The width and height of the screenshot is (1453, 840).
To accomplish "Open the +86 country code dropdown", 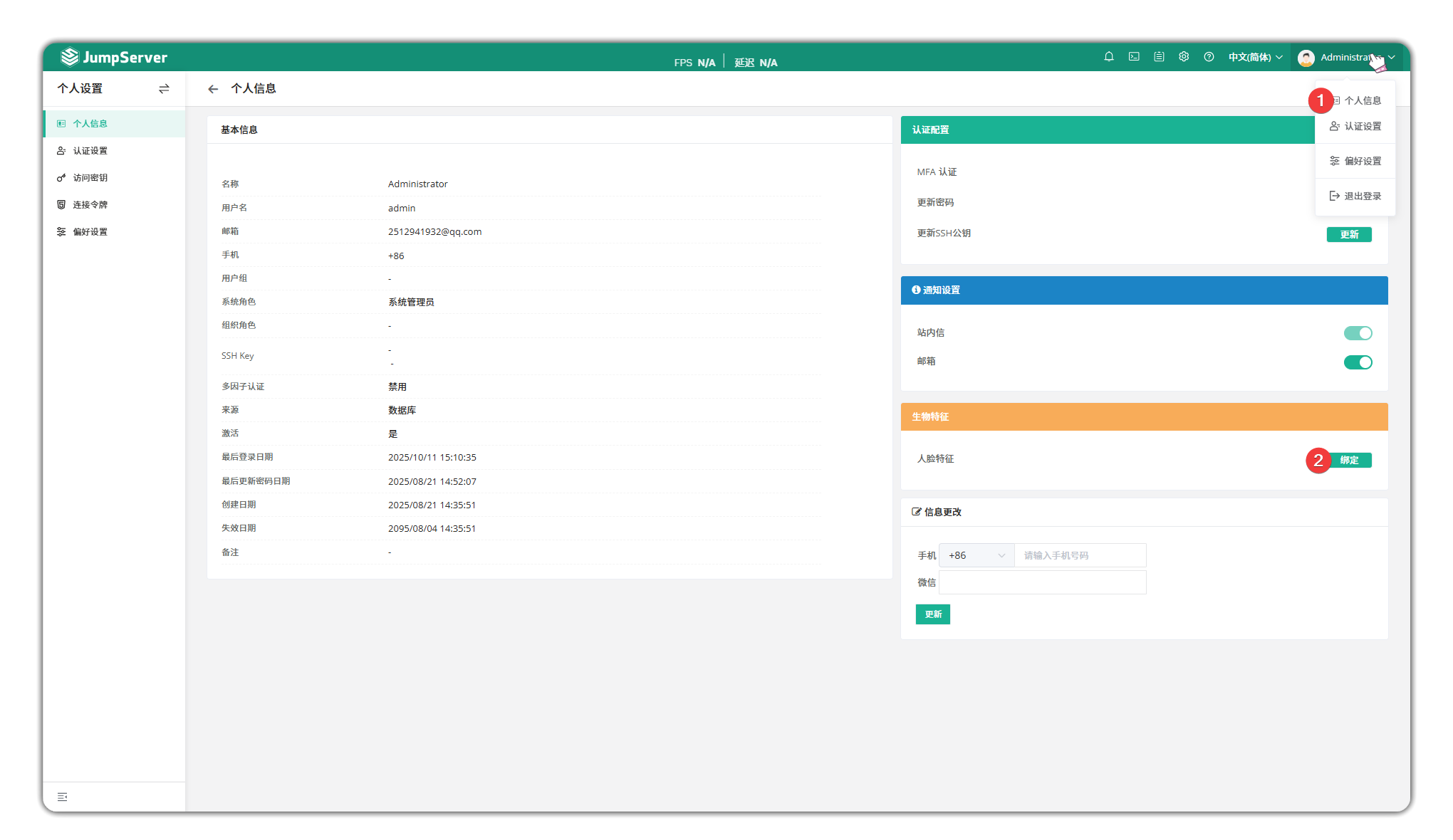I will pos(976,555).
